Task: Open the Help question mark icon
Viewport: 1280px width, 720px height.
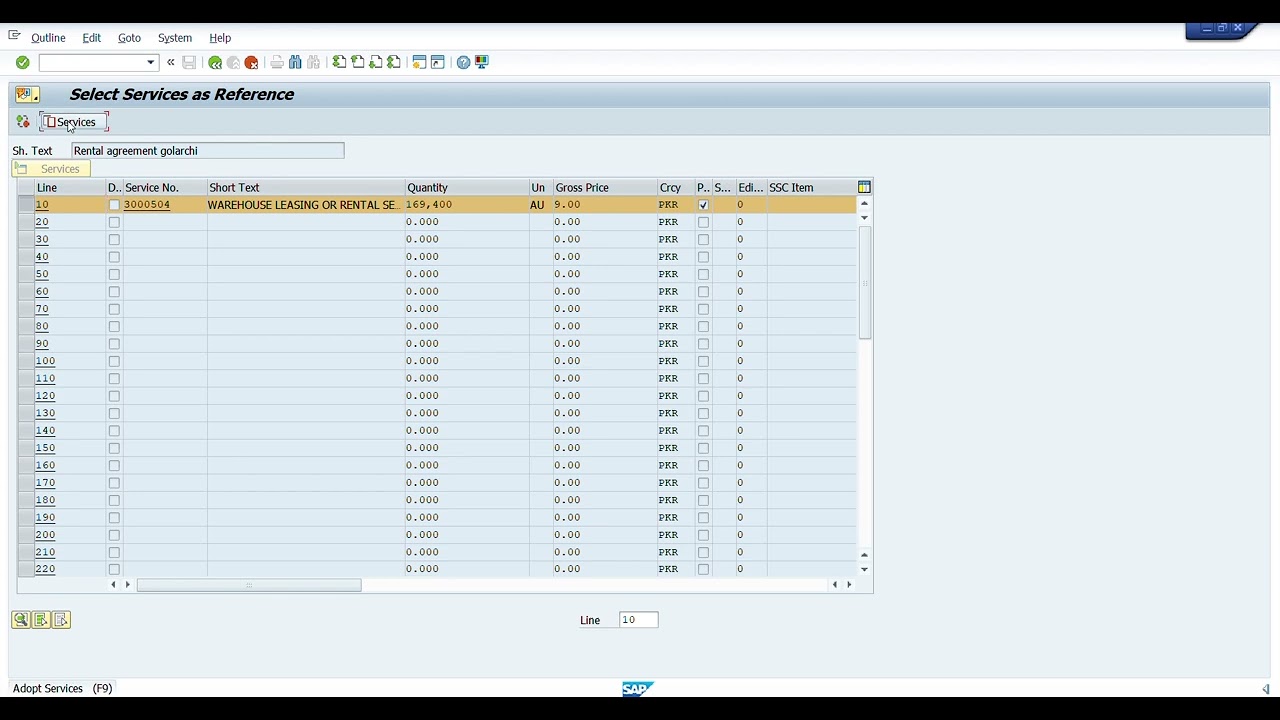Action: pyautogui.click(x=463, y=62)
